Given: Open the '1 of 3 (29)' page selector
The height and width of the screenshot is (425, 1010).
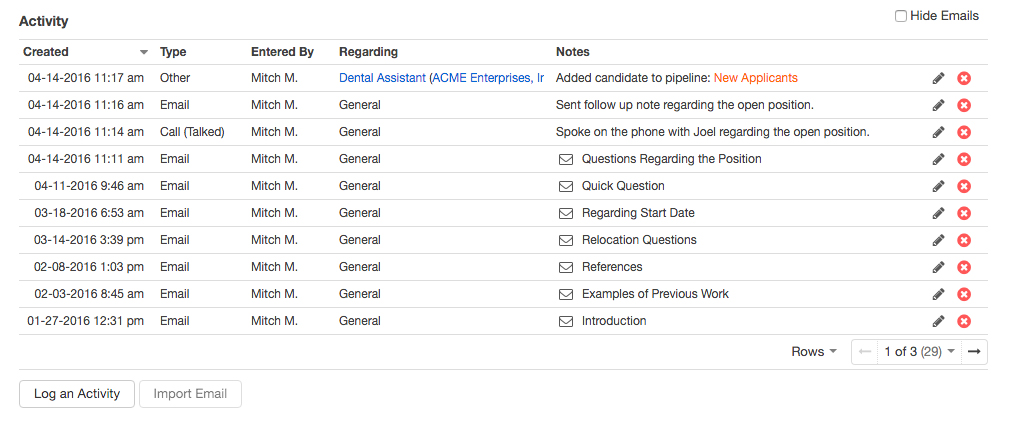Looking at the screenshot, I should (x=919, y=352).
